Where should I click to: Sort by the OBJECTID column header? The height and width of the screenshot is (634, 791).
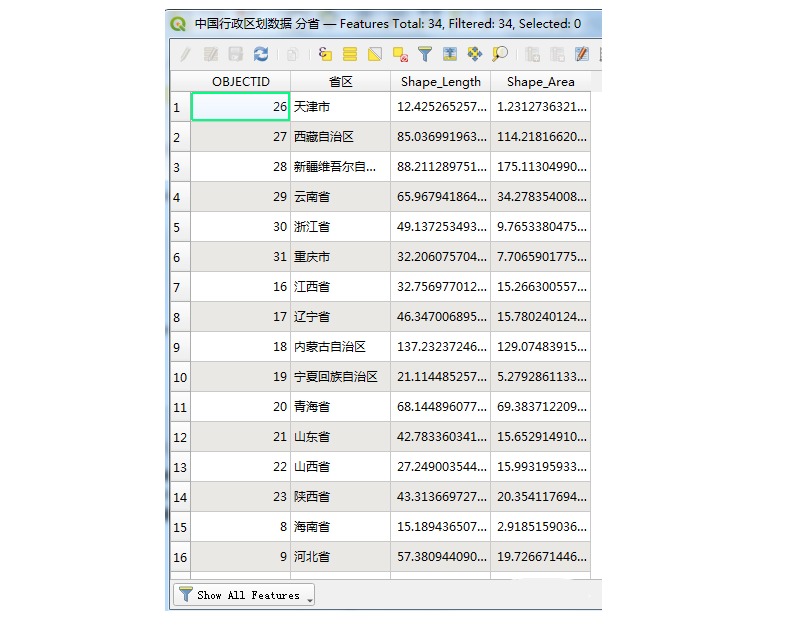241,81
